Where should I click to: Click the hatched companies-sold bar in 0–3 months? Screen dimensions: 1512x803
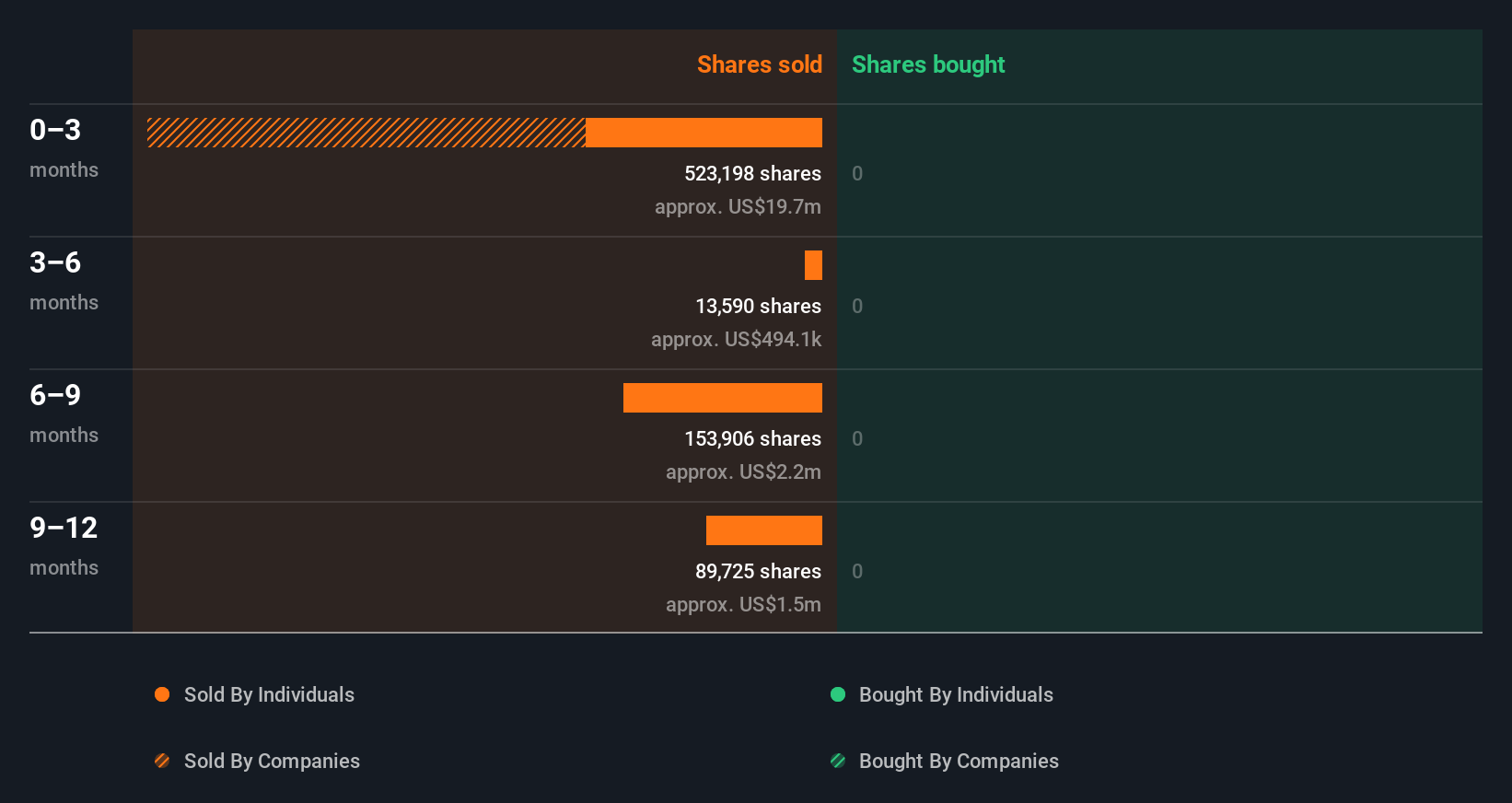(x=366, y=133)
